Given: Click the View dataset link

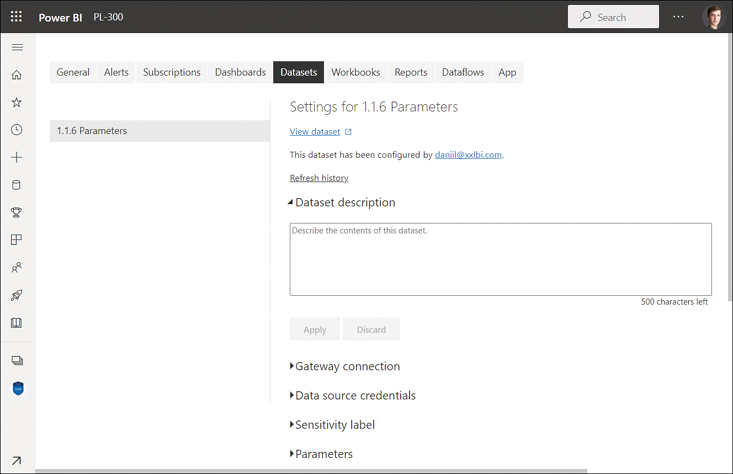Looking at the screenshot, I should 315,132.
